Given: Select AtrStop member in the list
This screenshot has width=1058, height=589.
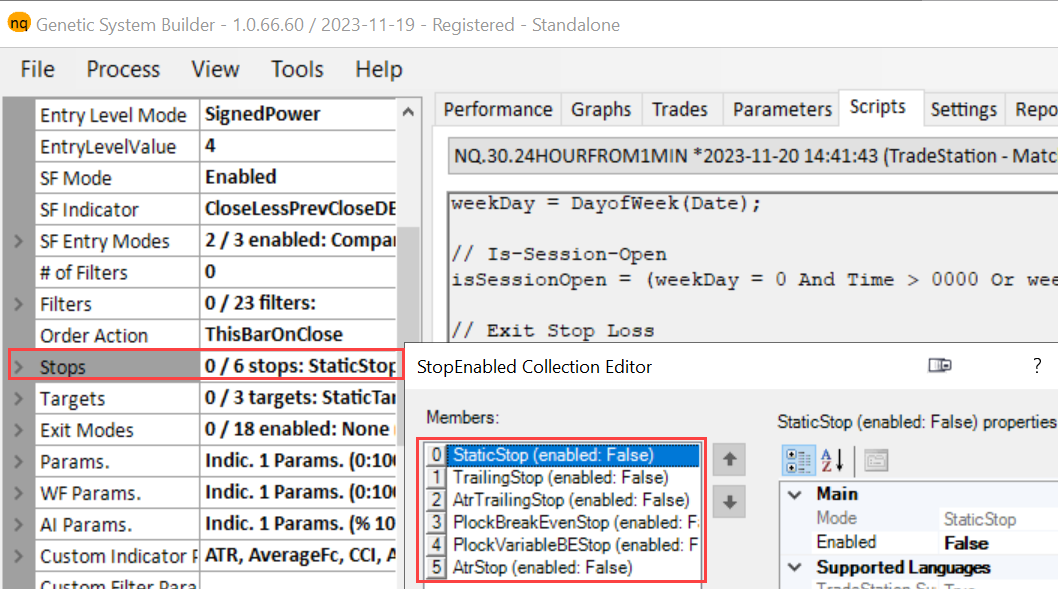Looking at the screenshot, I should (542, 567).
